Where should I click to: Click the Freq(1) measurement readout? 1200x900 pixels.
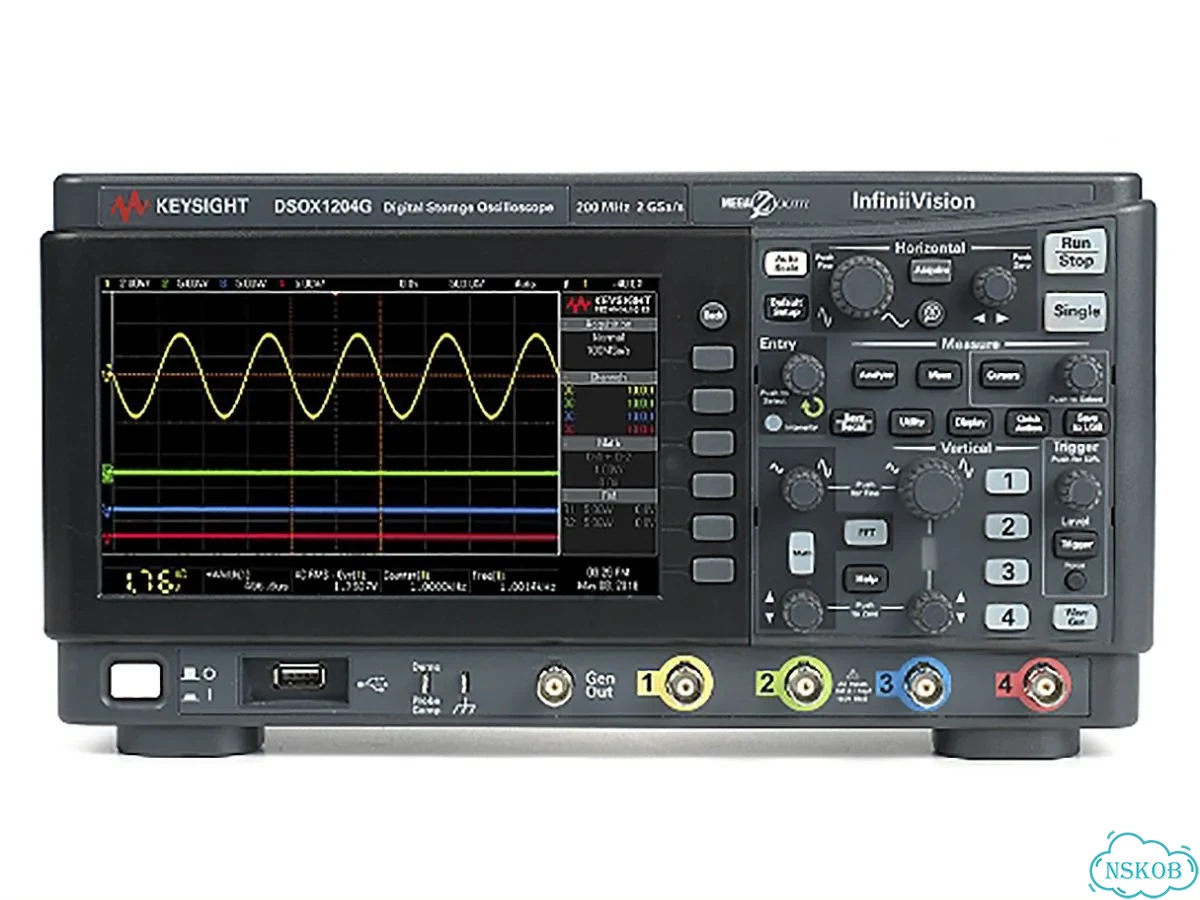click(516, 583)
